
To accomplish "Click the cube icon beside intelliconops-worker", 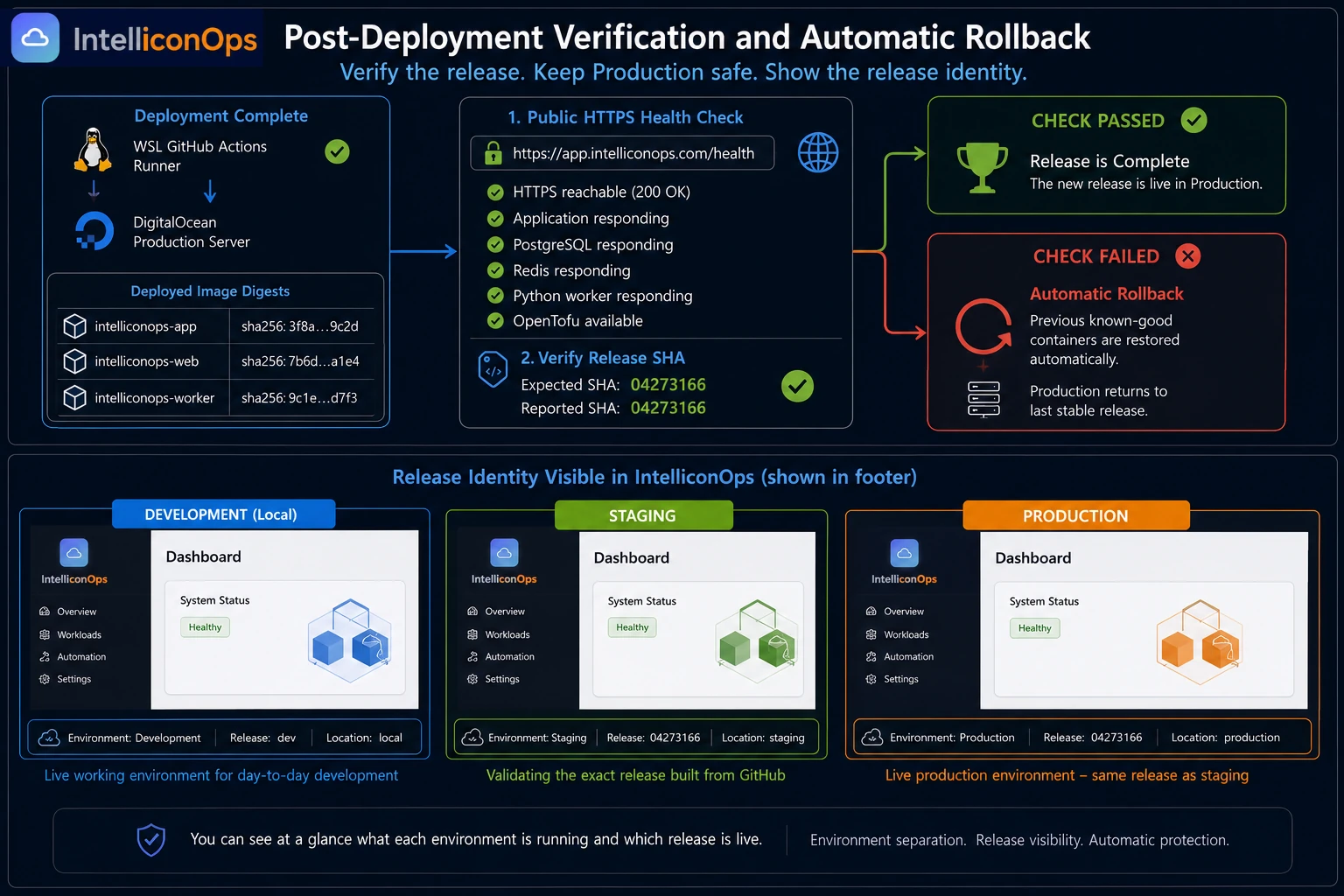I will pyautogui.click(x=75, y=398).
